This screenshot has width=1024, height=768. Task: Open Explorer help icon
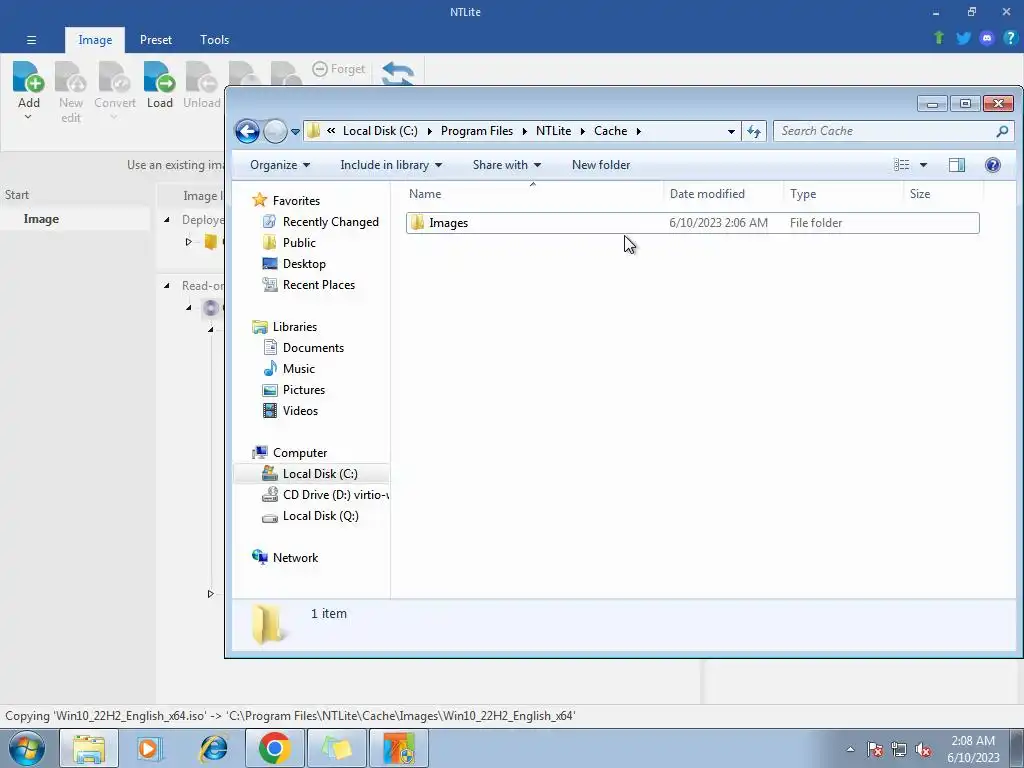point(993,165)
